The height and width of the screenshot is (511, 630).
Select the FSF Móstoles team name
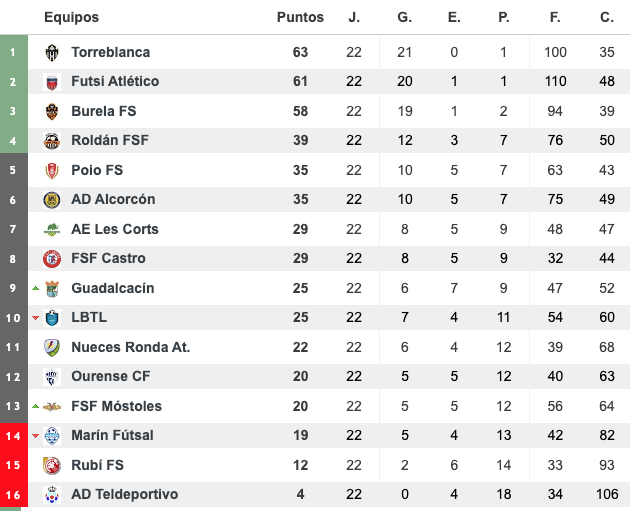(116, 406)
